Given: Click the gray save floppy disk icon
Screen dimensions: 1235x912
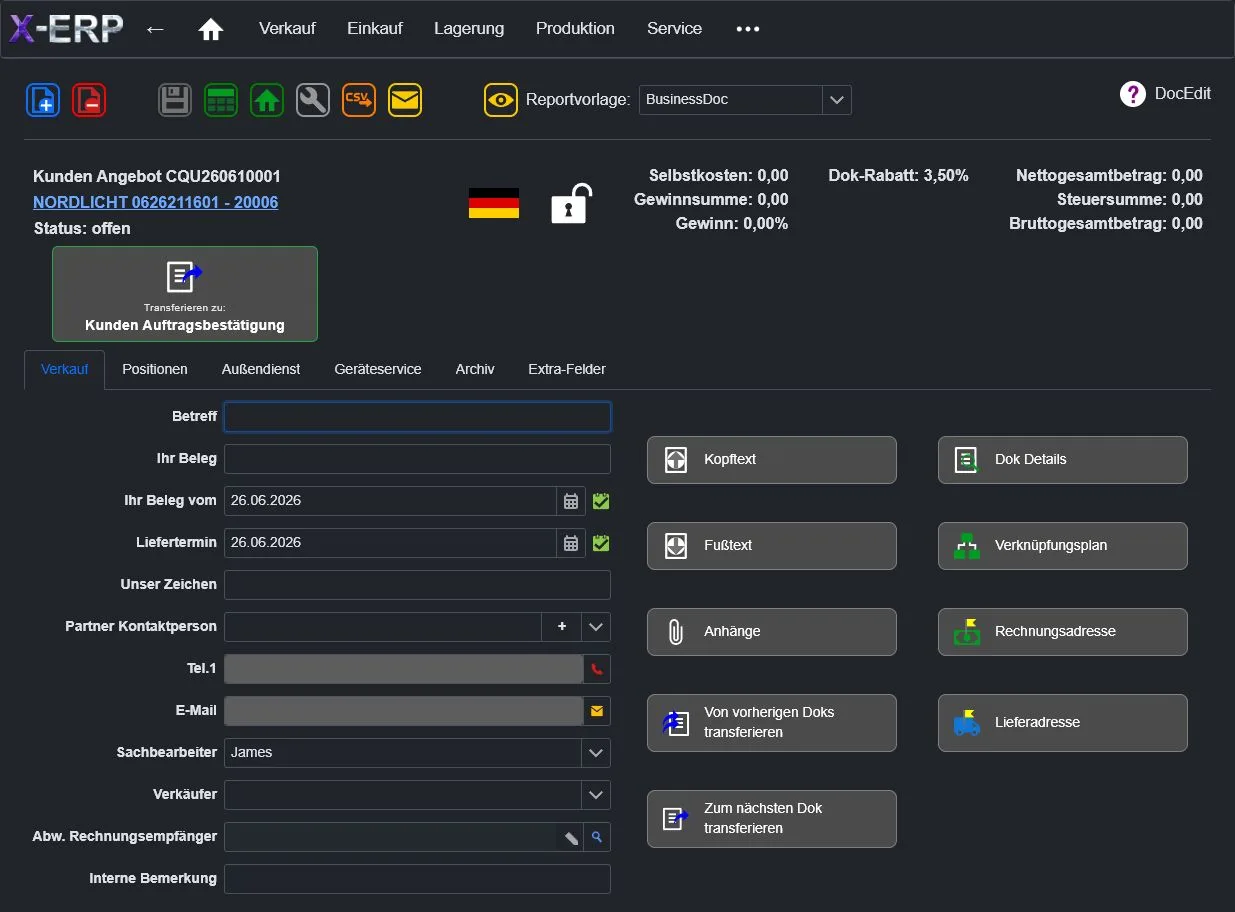Looking at the screenshot, I should (x=175, y=100).
